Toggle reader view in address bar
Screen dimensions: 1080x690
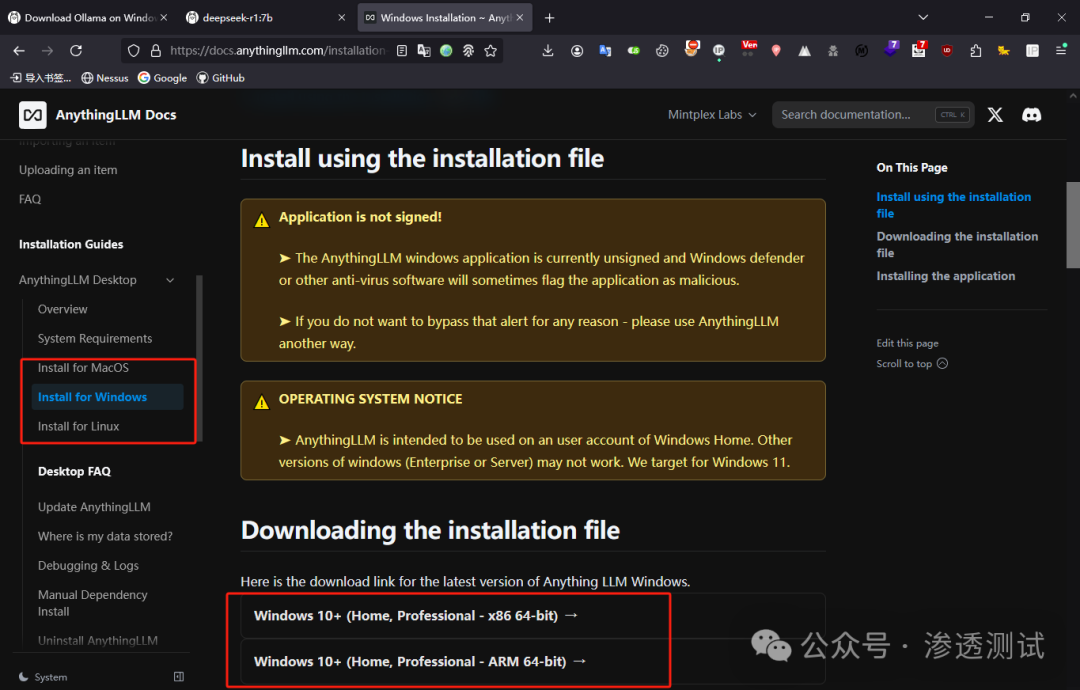point(402,50)
